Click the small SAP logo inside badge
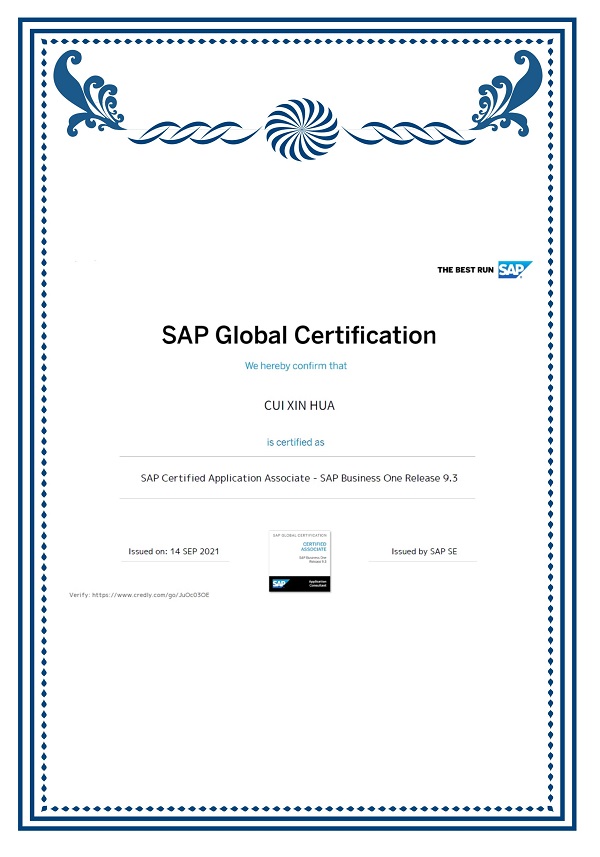The height and width of the screenshot is (857, 600). pos(279,584)
